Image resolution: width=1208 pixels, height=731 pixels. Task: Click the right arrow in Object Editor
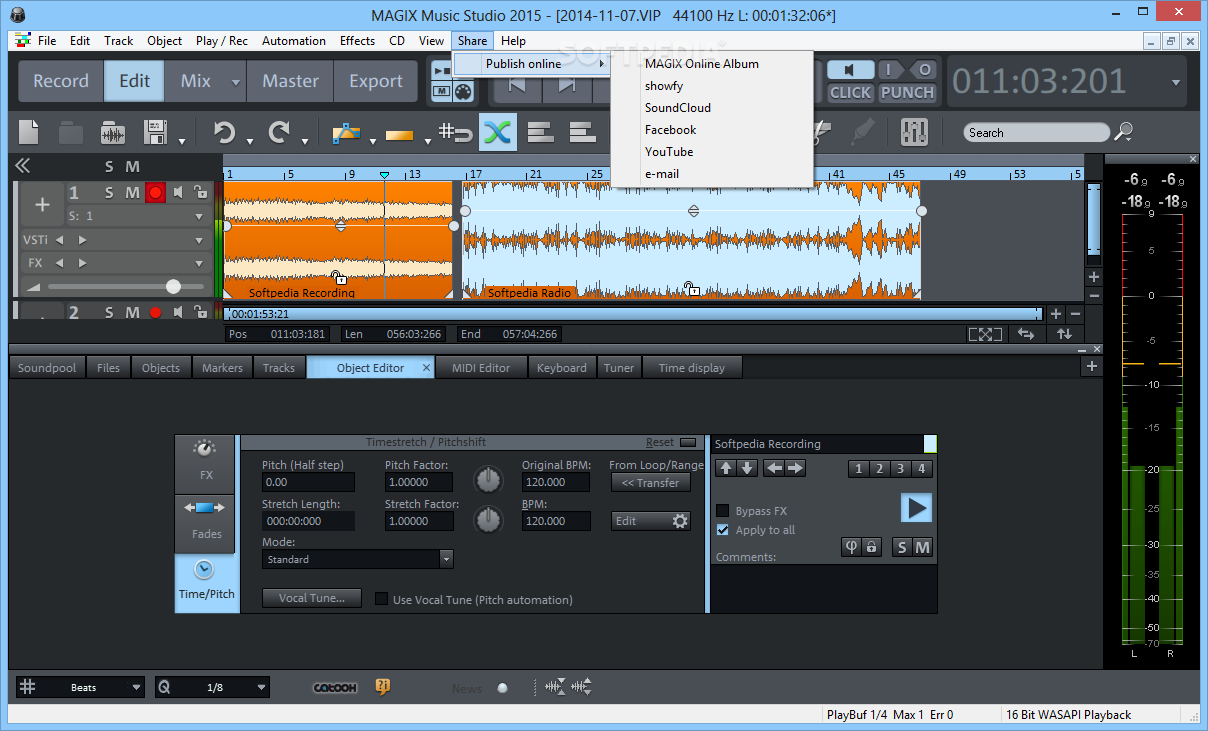795,468
